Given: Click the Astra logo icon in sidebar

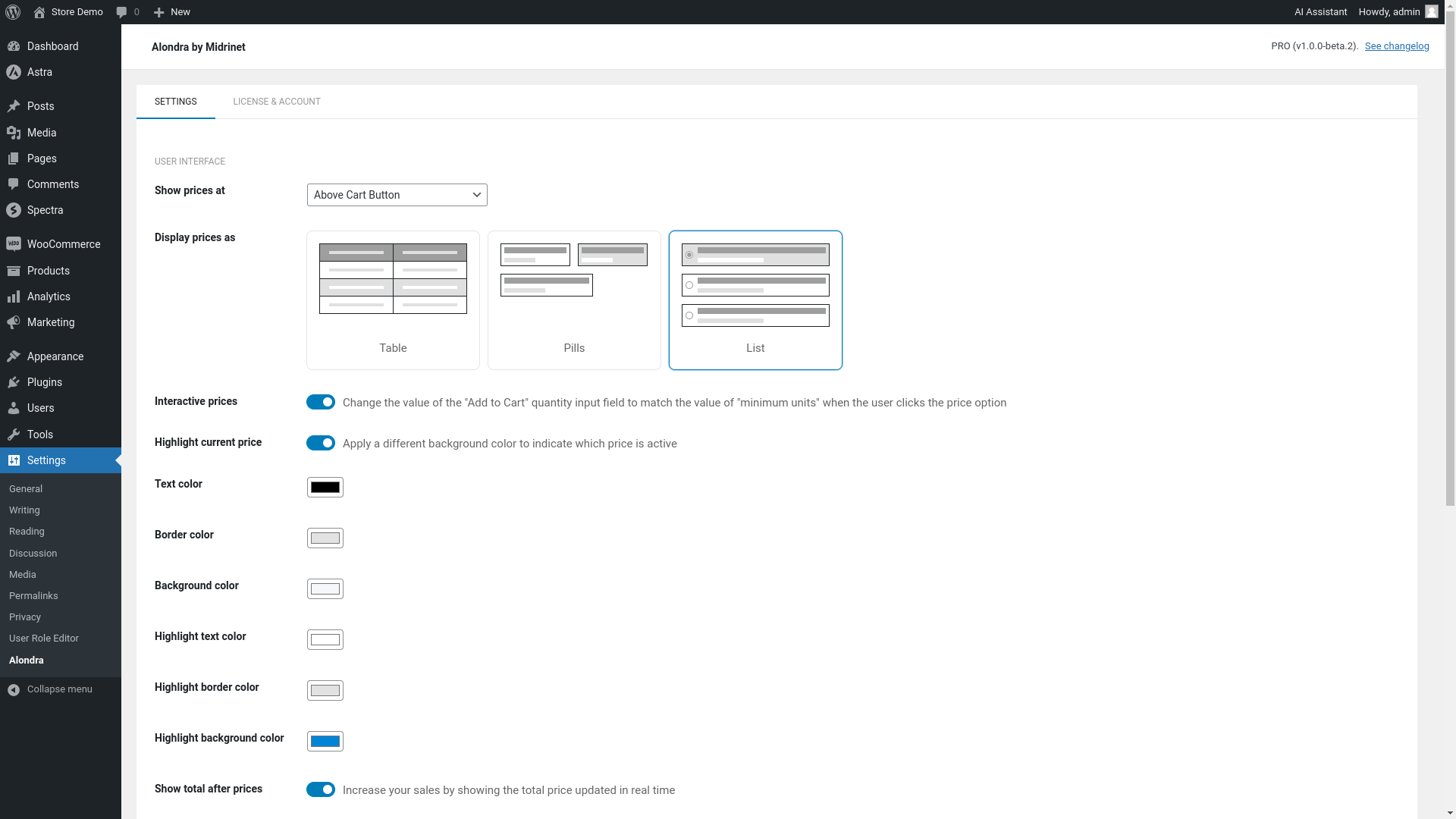Looking at the screenshot, I should [14, 72].
